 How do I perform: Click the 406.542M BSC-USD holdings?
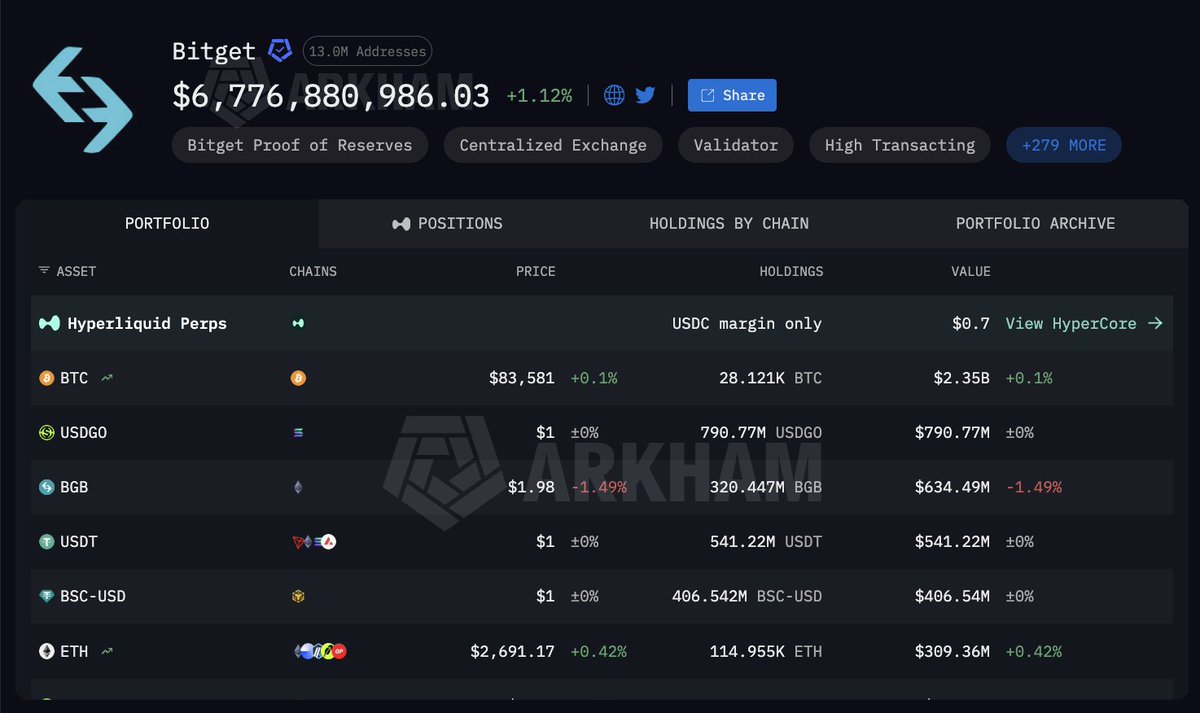pyautogui.click(x=747, y=596)
